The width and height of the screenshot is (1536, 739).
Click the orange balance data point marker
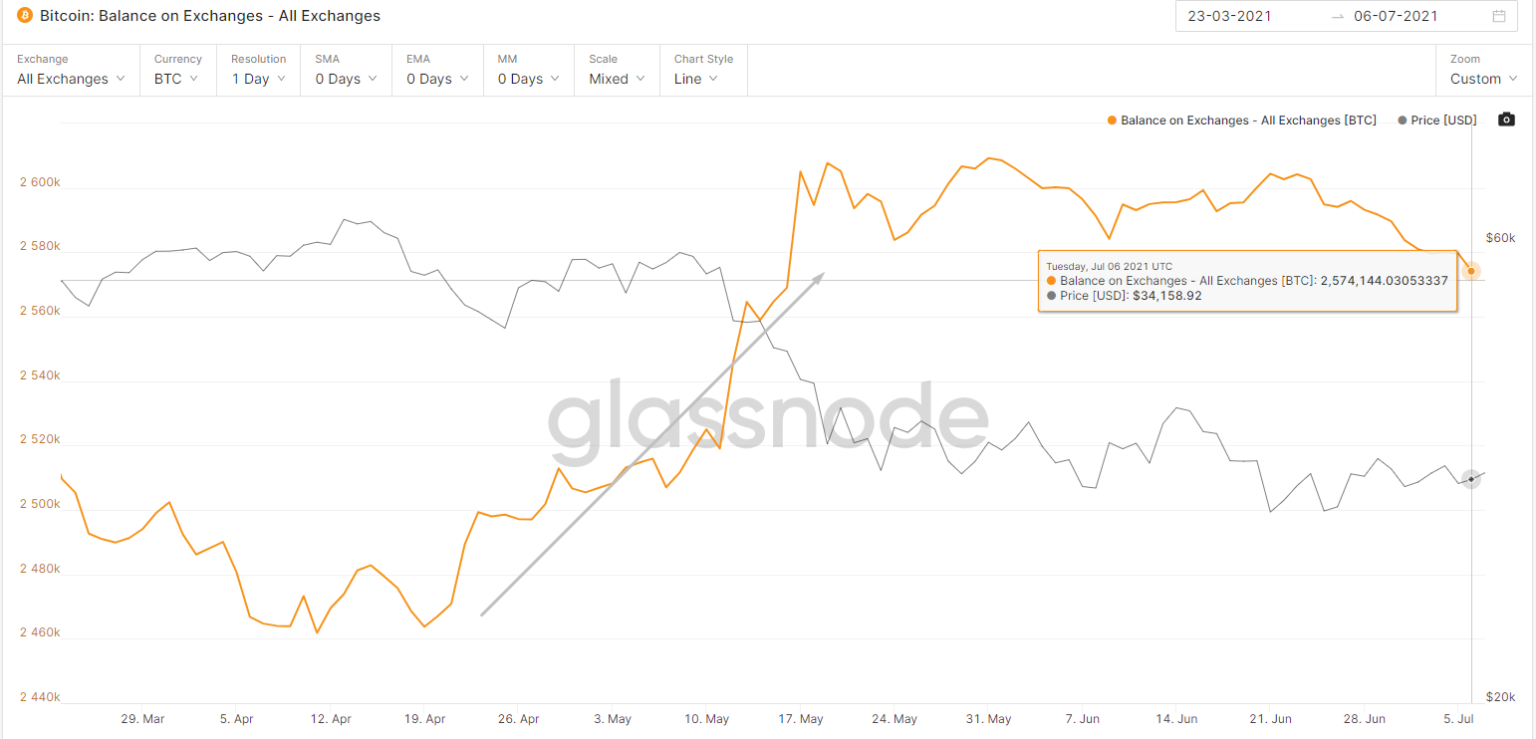pyautogui.click(x=1471, y=271)
